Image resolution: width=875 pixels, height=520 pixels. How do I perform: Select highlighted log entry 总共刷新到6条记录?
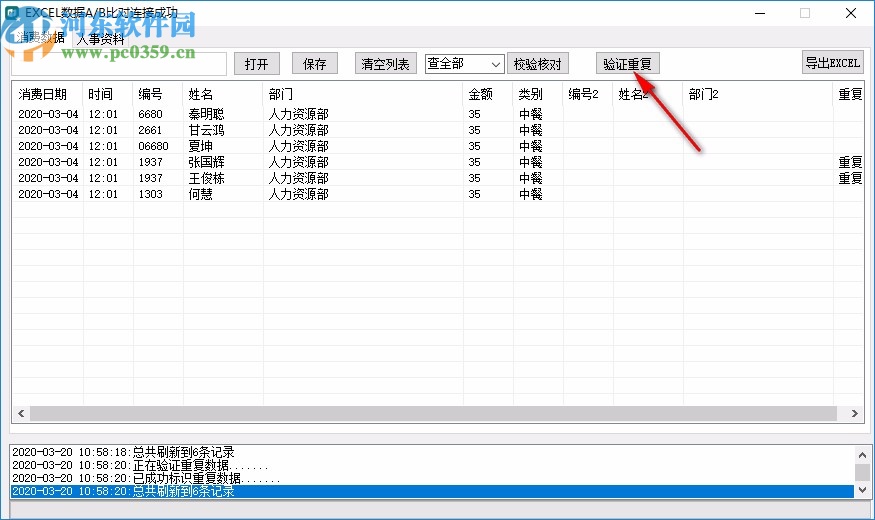432,492
